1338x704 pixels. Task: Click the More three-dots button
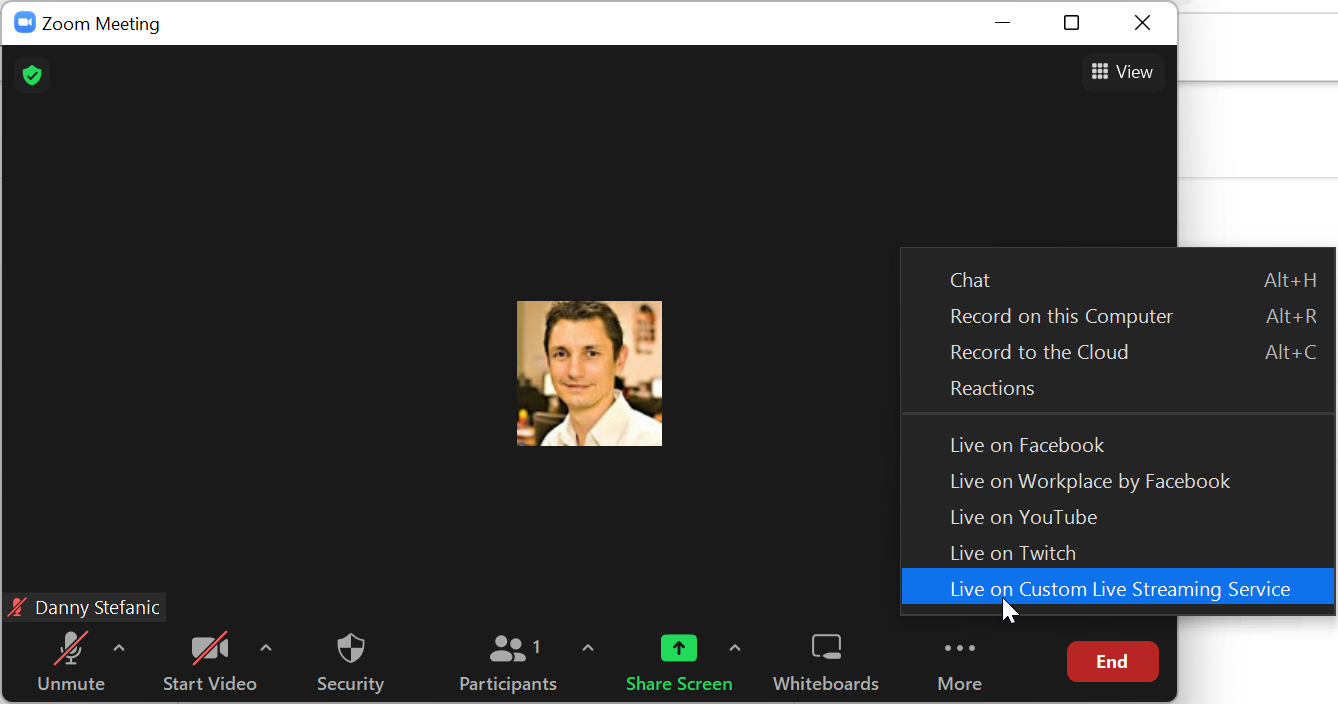click(x=960, y=662)
